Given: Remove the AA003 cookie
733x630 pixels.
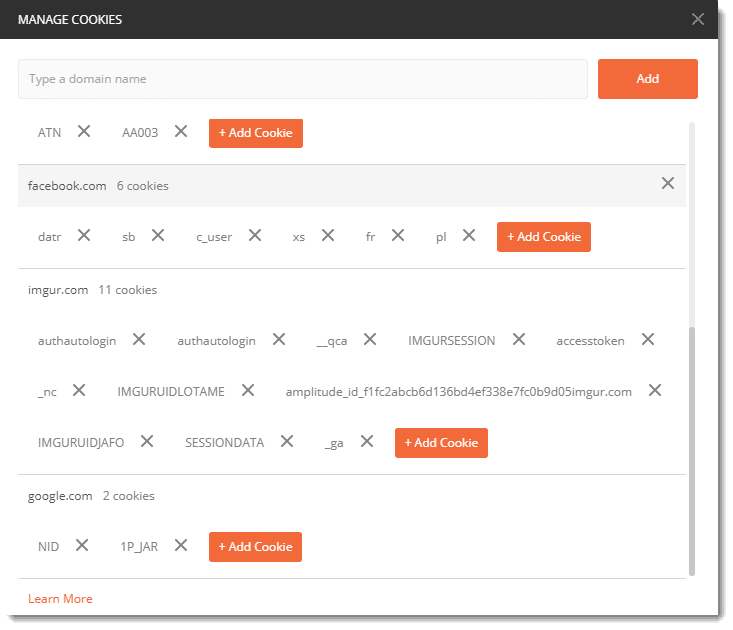Looking at the screenshot, I should [x=181, y=131].
